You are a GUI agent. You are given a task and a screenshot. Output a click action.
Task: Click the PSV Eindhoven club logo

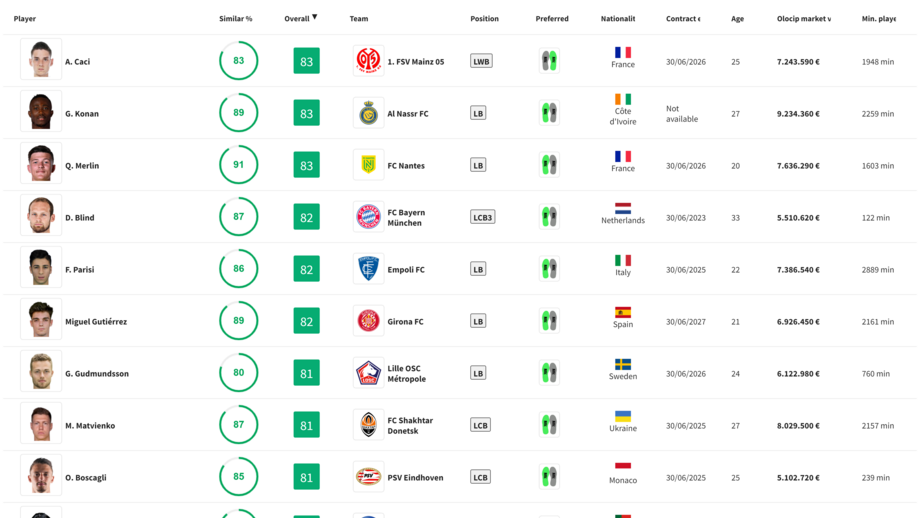(368, 477)
